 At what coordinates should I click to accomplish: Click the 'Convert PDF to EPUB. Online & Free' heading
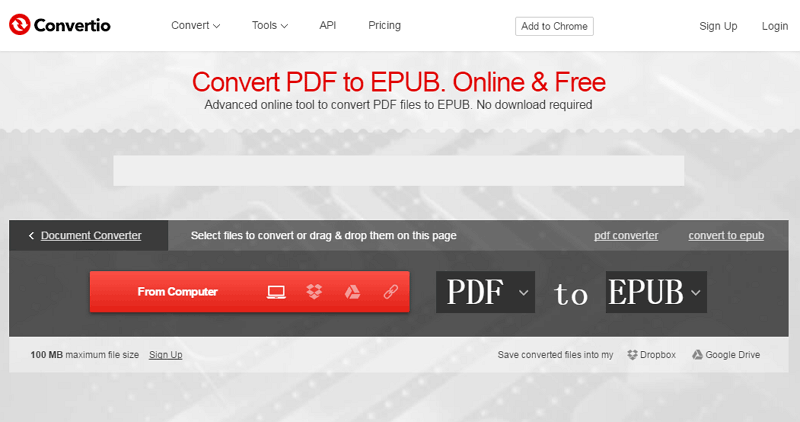(398, 82)
